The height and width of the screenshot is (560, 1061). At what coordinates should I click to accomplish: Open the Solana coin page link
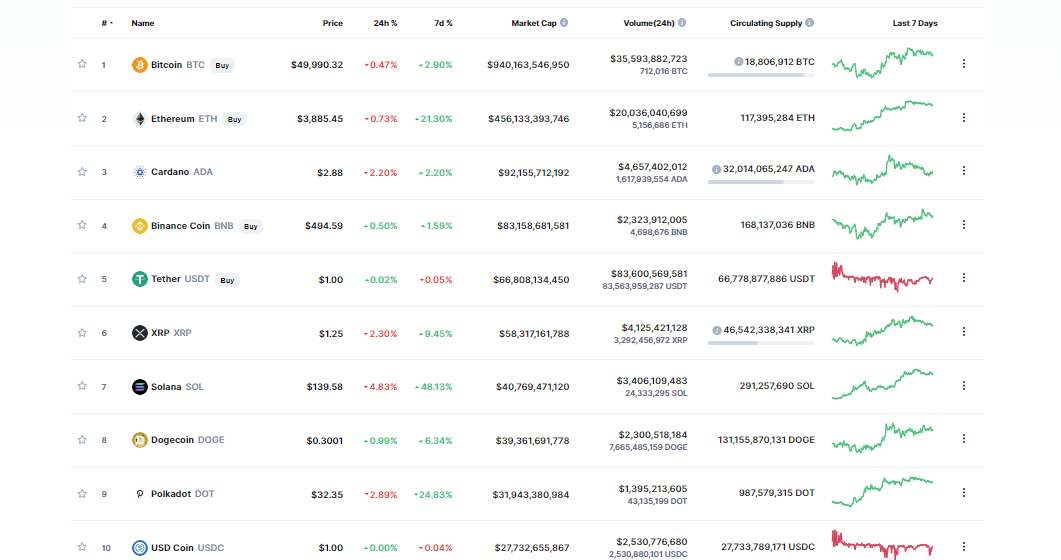[x=177, y=387]
